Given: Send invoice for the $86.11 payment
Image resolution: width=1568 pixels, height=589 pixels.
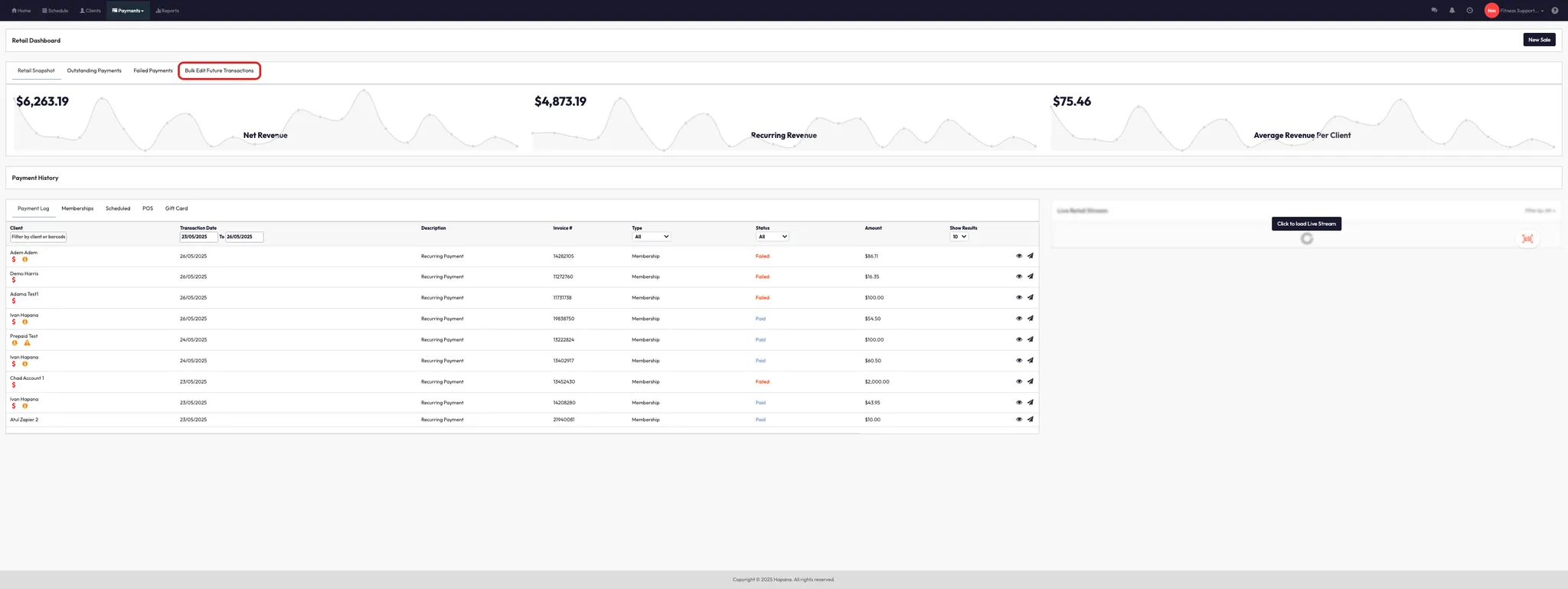Looking at the screenshot, I should click(x=1031, y=256).
